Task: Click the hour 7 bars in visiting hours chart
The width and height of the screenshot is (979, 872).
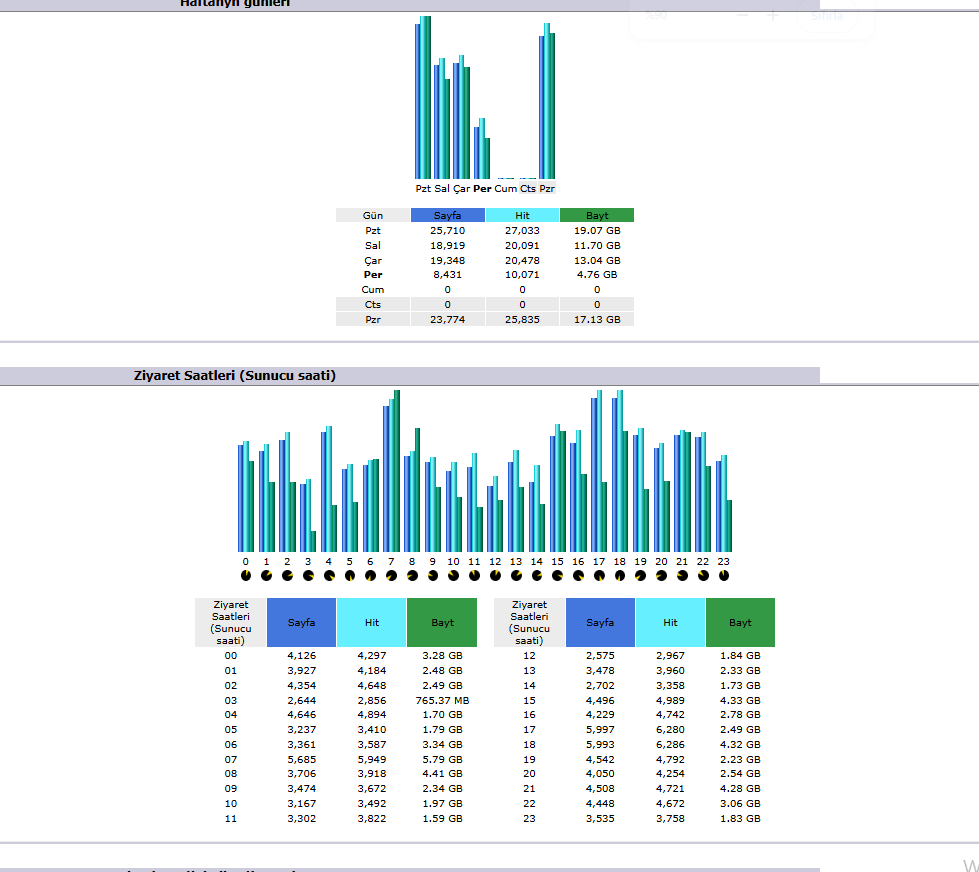Action: [x=391, y=471]
